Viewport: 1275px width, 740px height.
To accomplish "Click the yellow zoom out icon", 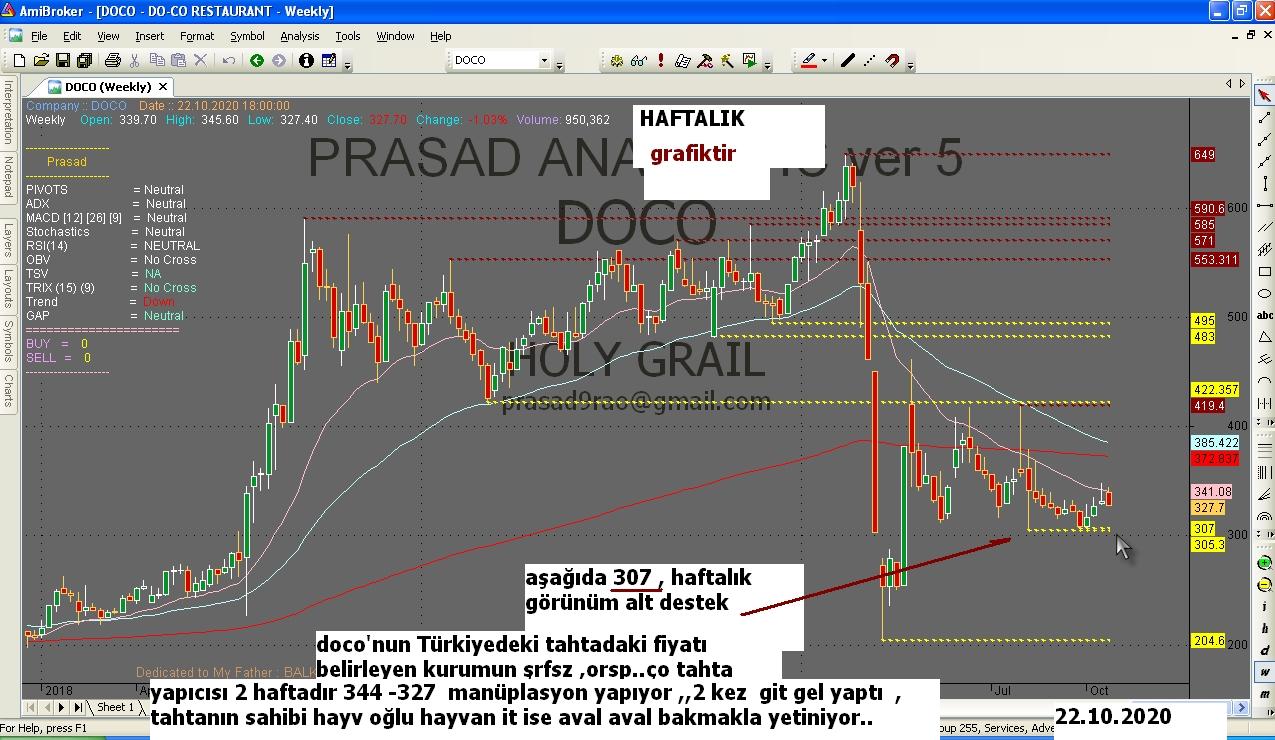I will click(x=1265, y=586).
